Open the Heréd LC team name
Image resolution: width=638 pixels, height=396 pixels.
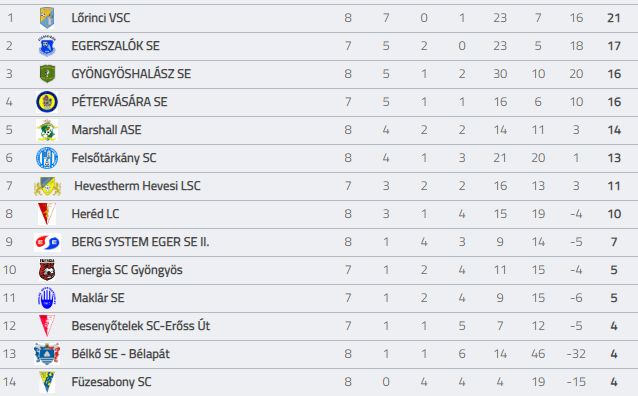tap(95, 214)
